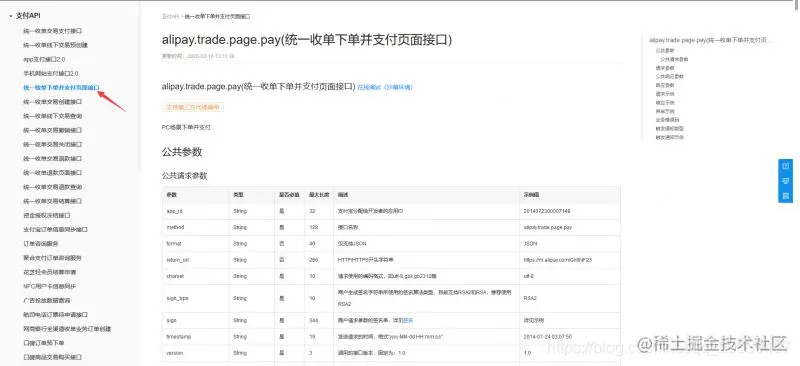This screenshot has width=800, height=366.
Task: Open 资金授权冻结接口 in the sidebar
Action: (x=47, y=215)
